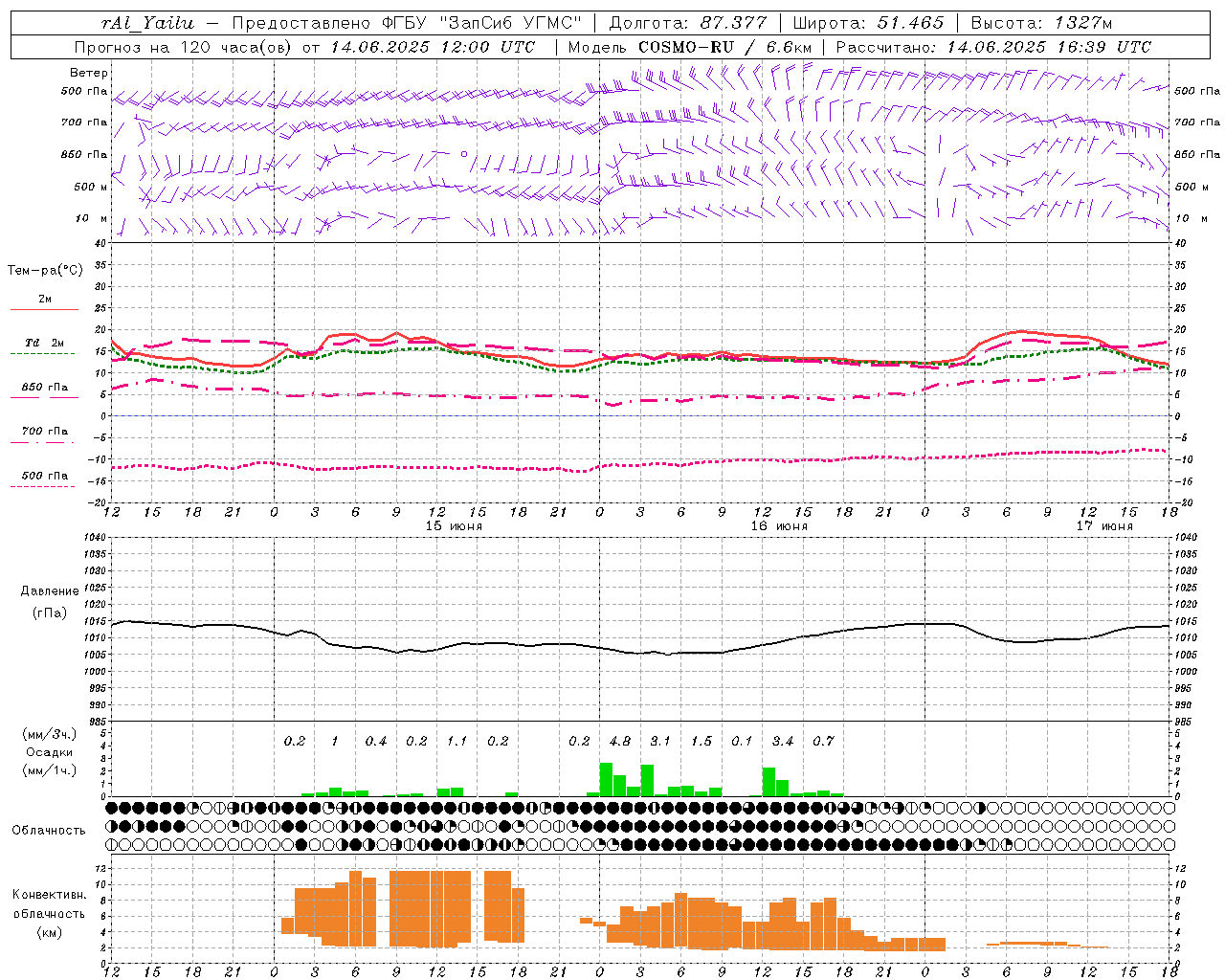
Task: Click the 17 июня date label
Action: (x=1104, y=526)
